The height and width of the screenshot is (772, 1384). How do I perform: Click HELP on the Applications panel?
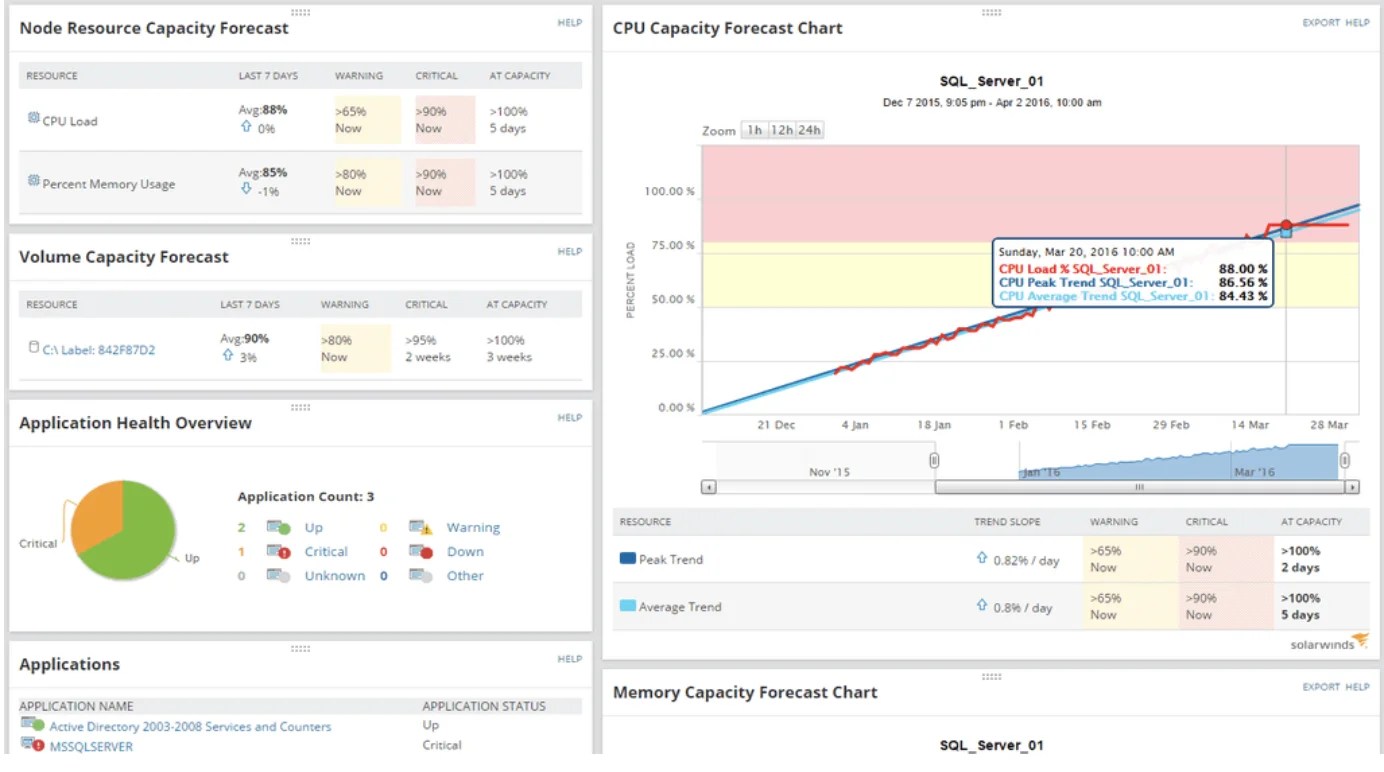tap(569, 659)
